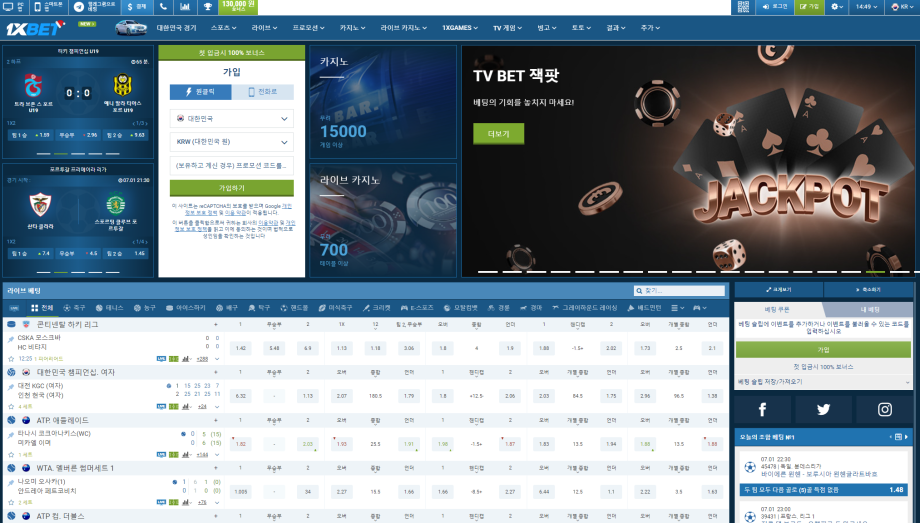Open the KR language dropdown
The width and height of the screenshot is (920, 523).
click(x=902, y=7)
